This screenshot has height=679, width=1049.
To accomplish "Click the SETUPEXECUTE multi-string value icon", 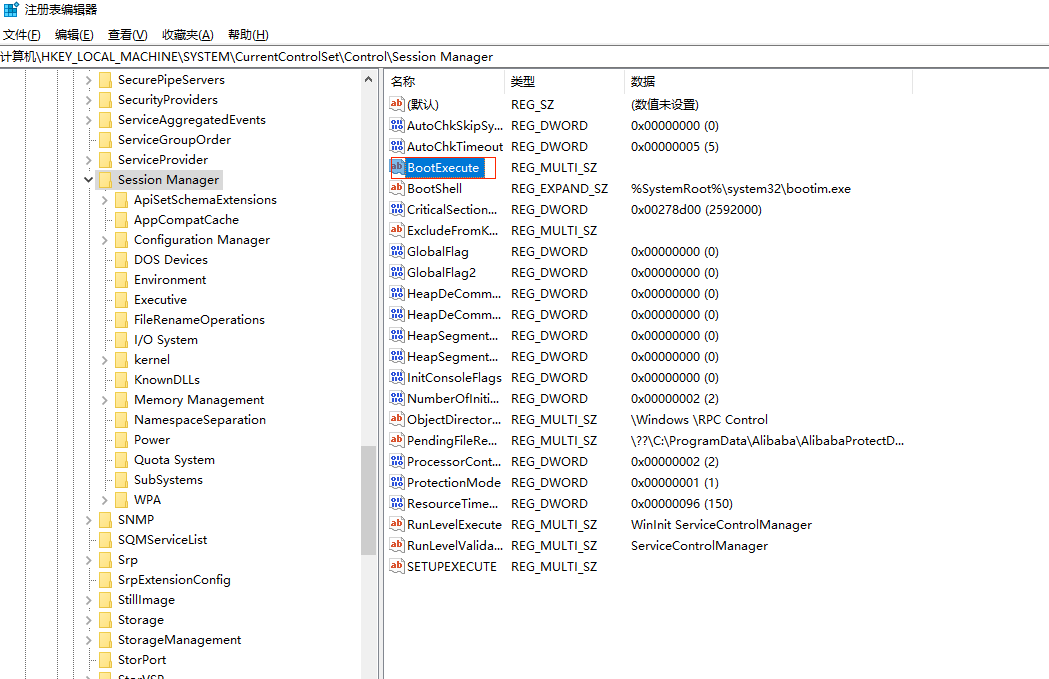I will tap(397, 567).
